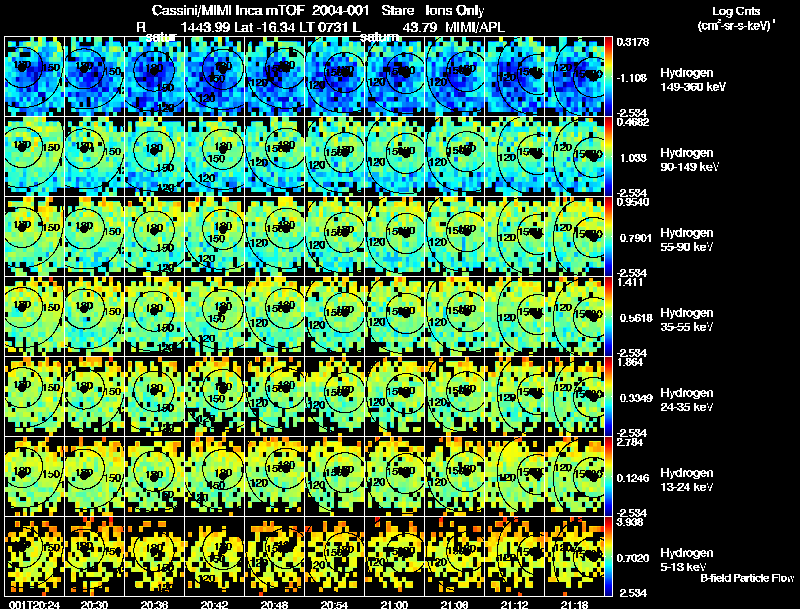
Task: Open the 149-360 keV image panel at 20:24
Action: [x=34, y=77]
